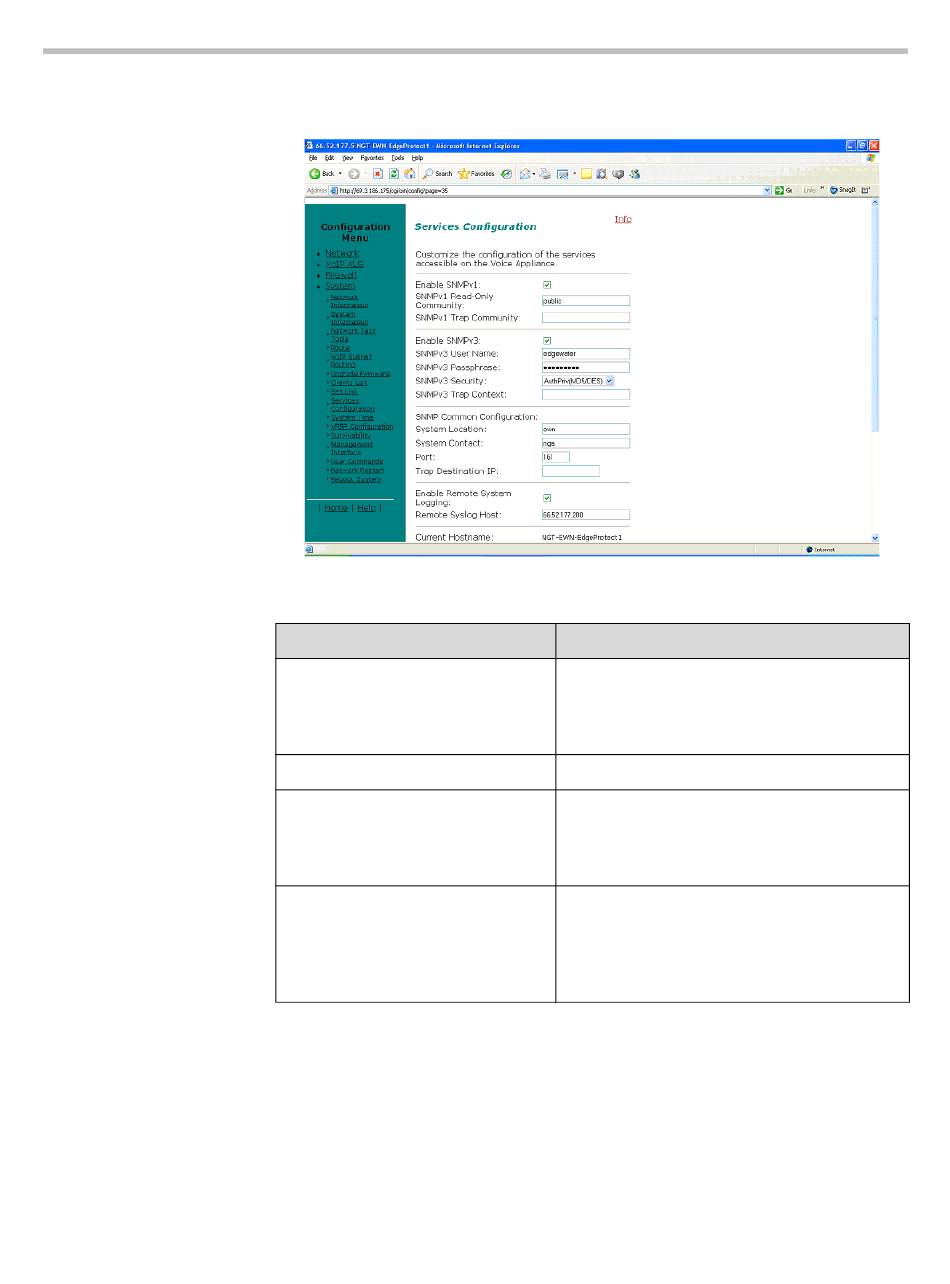The height and width of the screenshot is (1284, 950).
Task: Open the Help menu
Action: (x=417, y=158)
